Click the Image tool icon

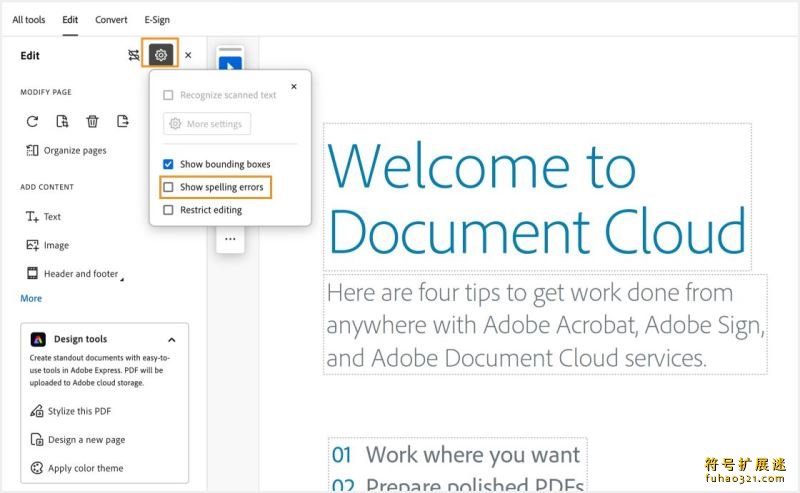[x=32, y=245]
